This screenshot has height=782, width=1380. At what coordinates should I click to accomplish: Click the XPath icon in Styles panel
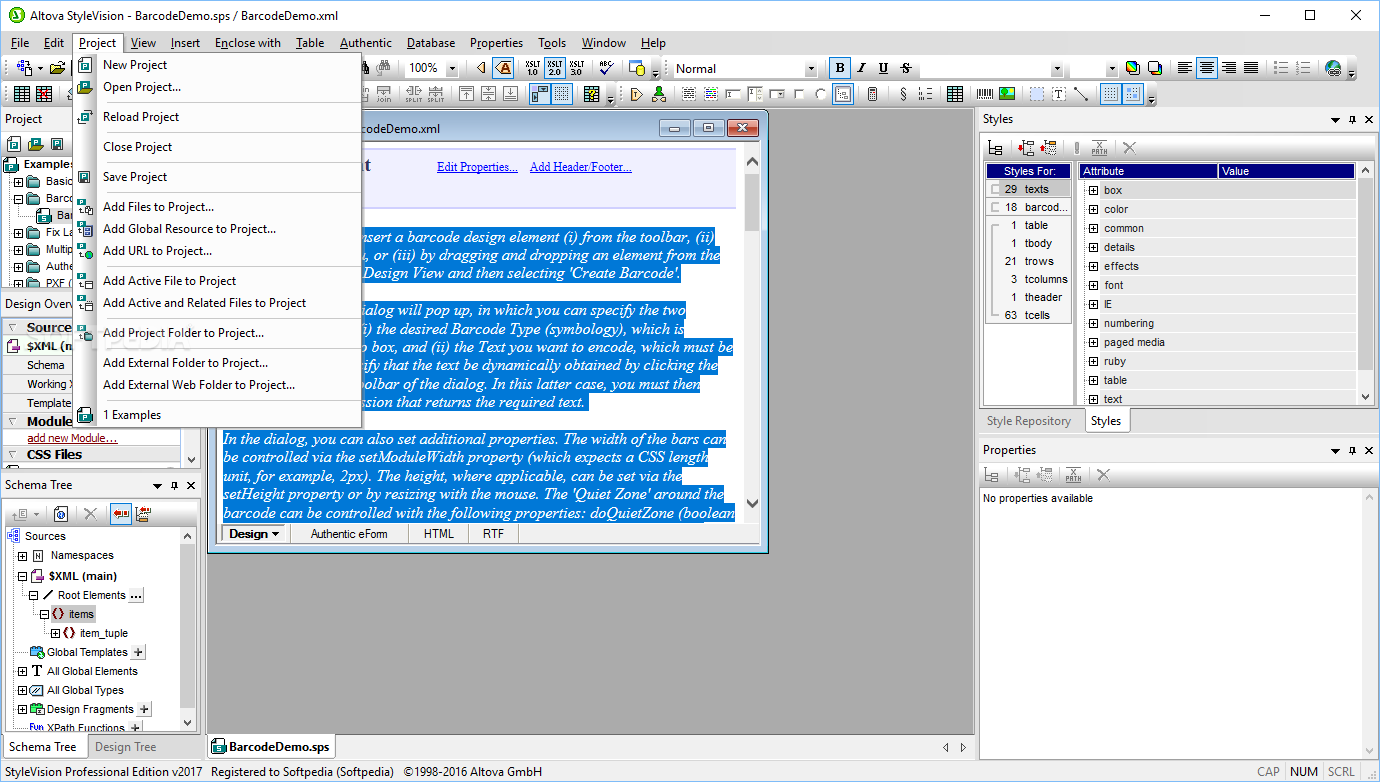[x=1099, y=147]
